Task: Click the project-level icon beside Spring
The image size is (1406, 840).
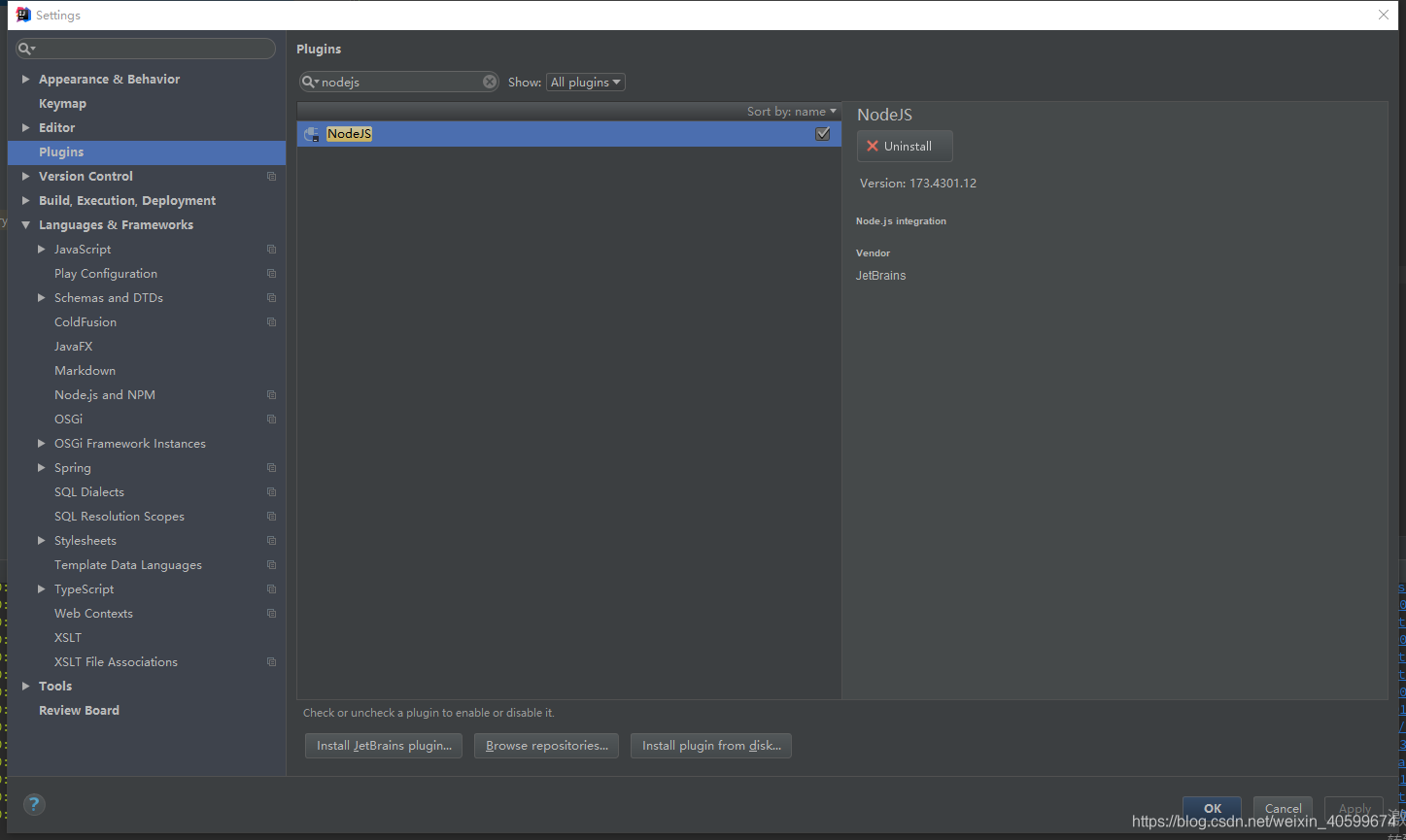Action: click(271, 468)
